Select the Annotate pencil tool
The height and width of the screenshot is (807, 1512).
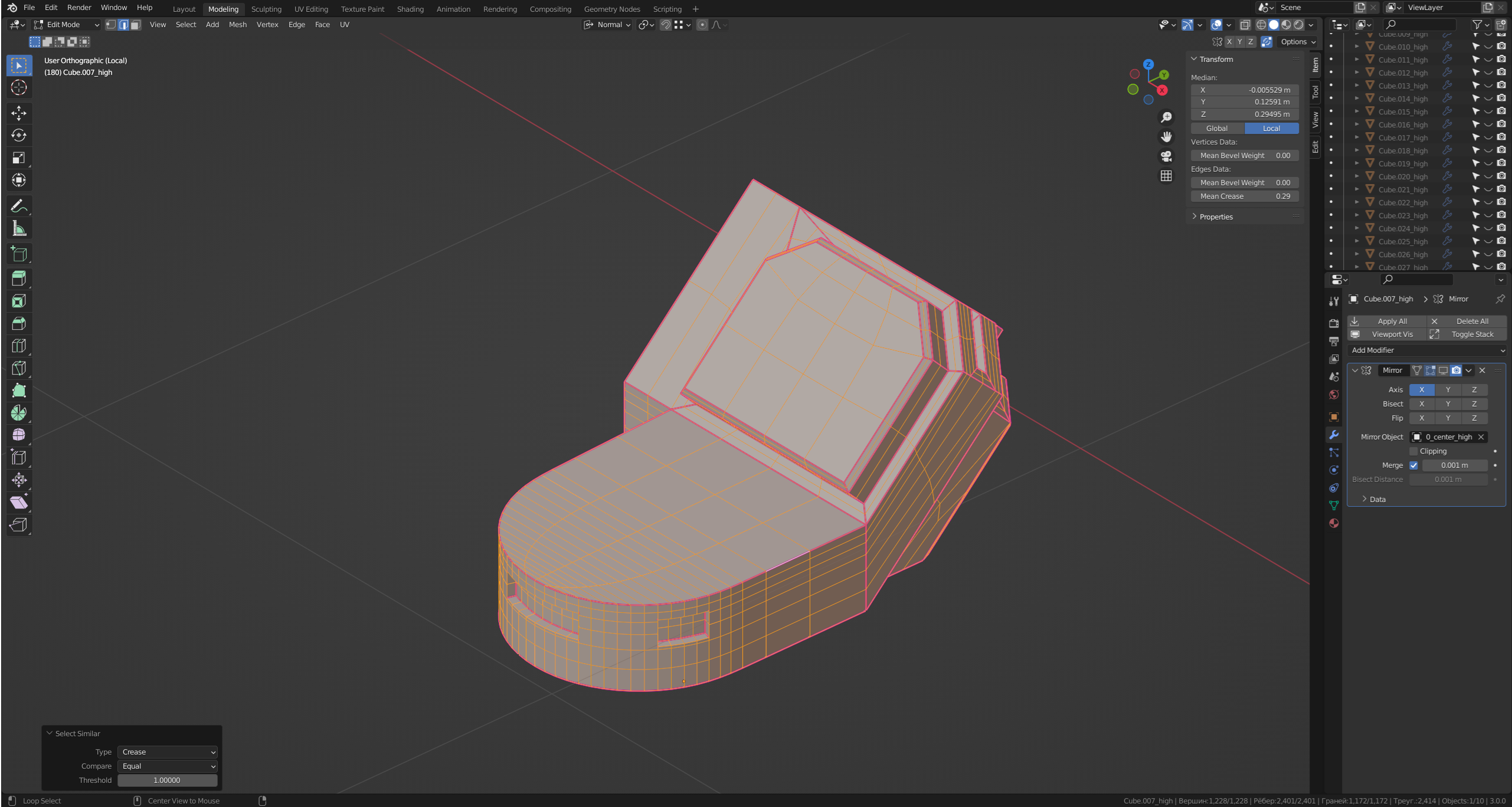19,206
